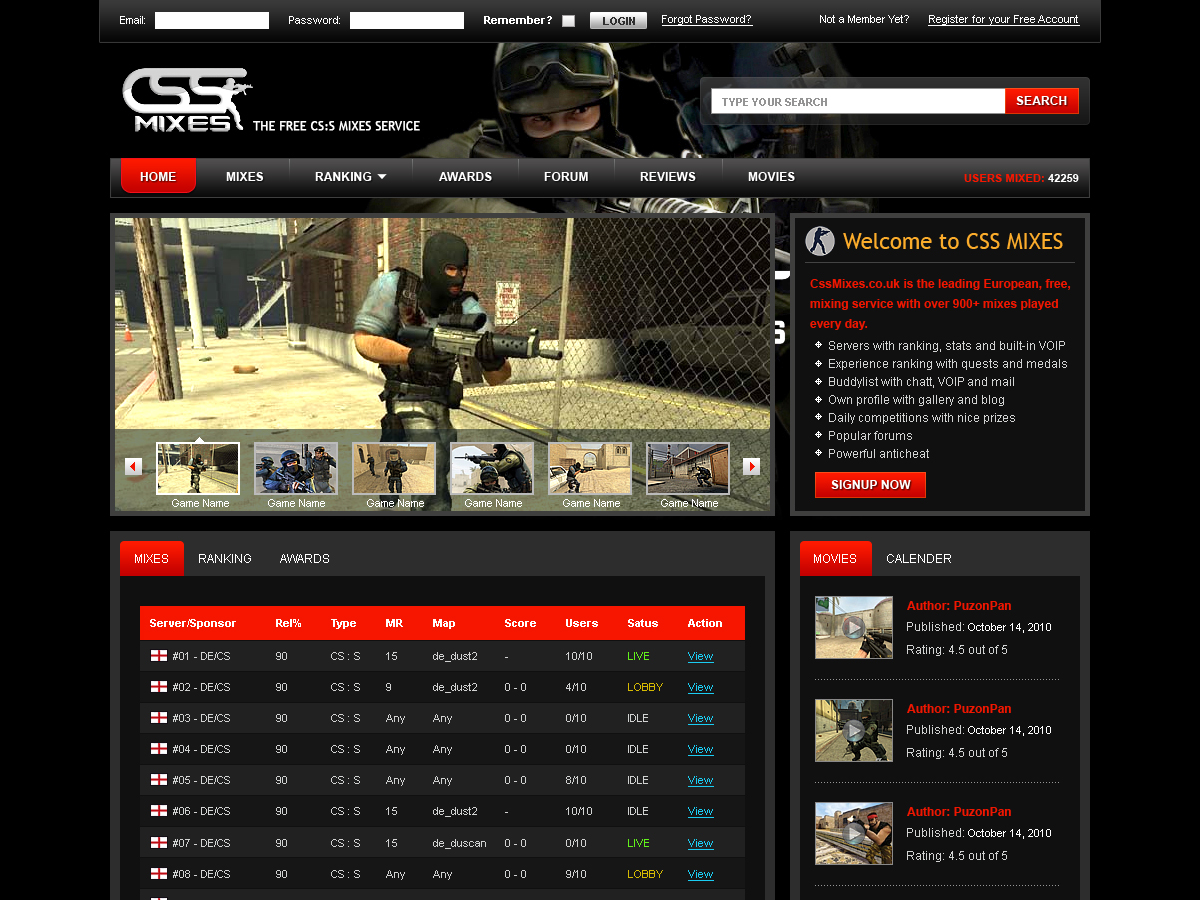Select the third carousel game thumbnail
Screen dimensions: 1200x900
pyautogui.click(x=394, y=469)
